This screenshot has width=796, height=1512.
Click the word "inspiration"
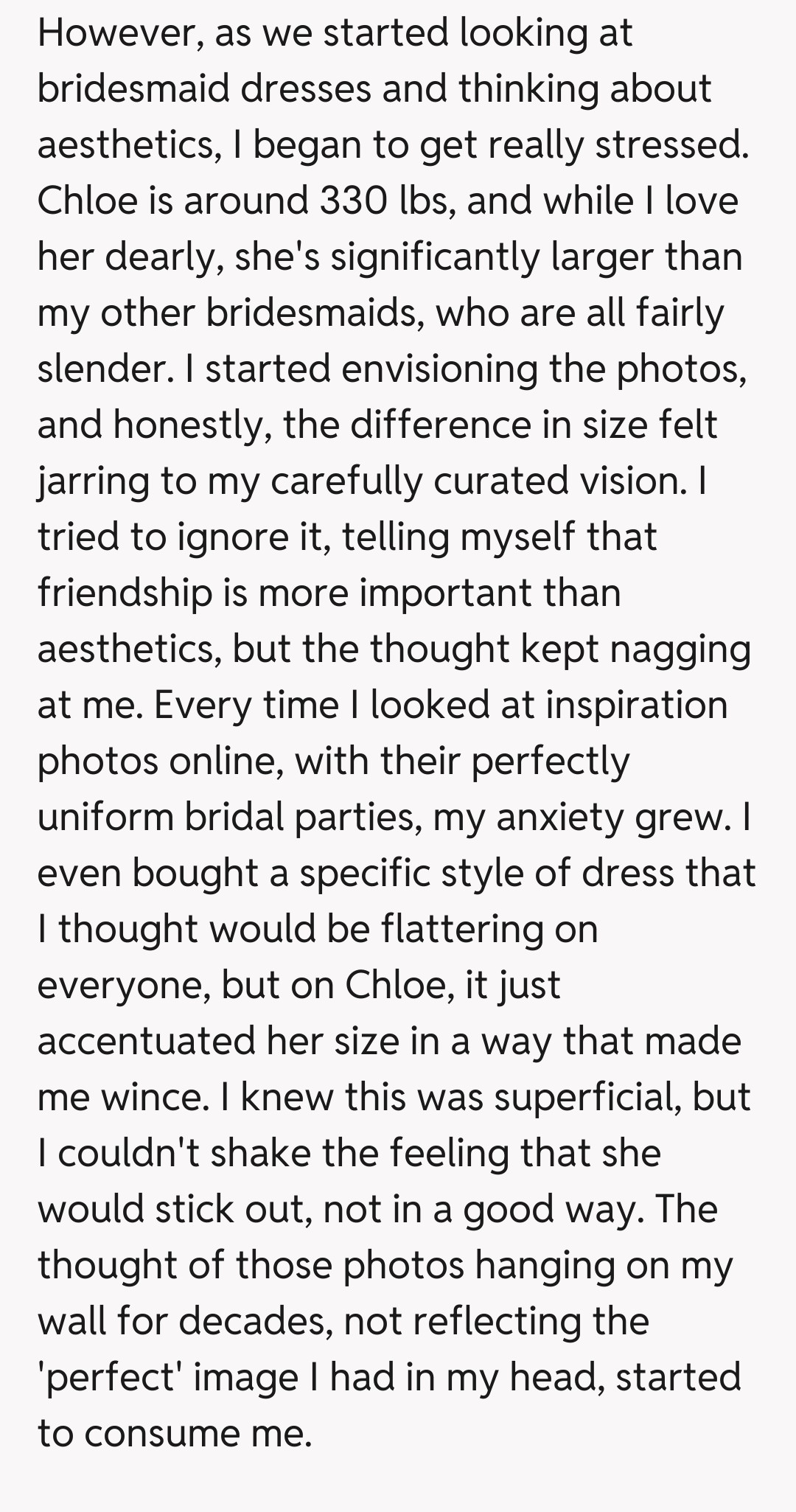637,706
